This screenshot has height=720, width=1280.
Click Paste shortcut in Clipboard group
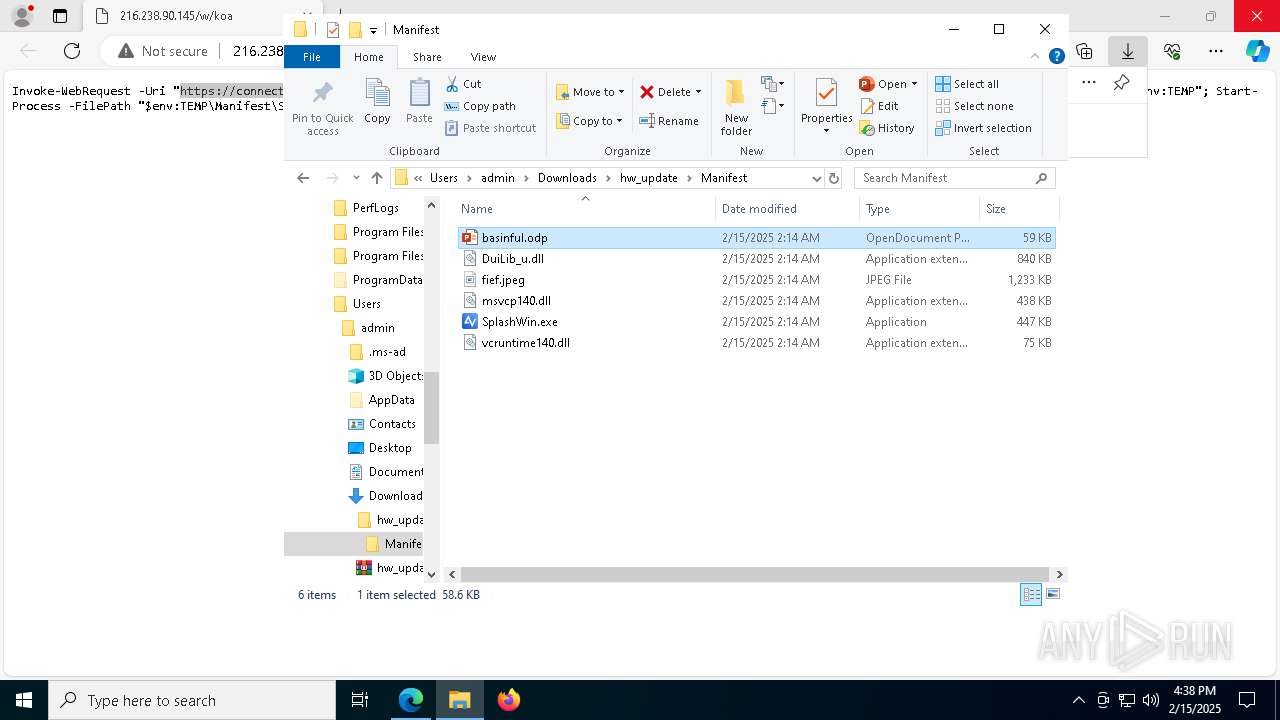(x=490, y=128)
